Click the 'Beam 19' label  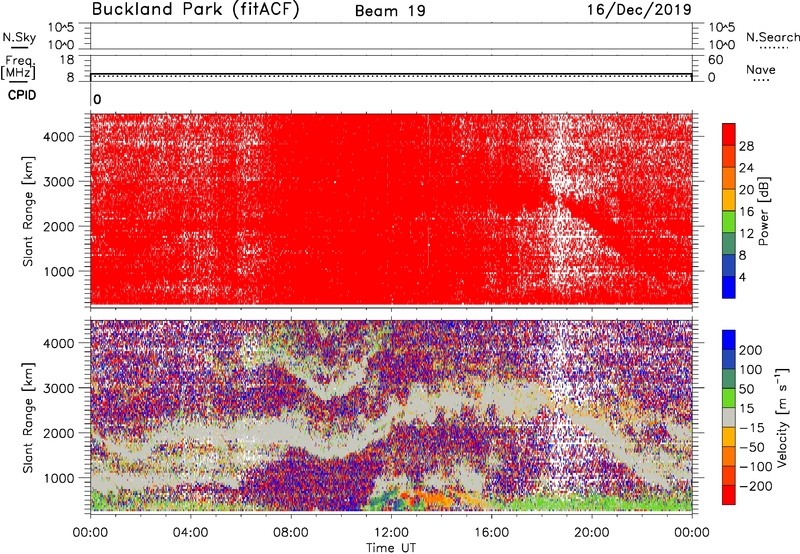coord(390,11)
